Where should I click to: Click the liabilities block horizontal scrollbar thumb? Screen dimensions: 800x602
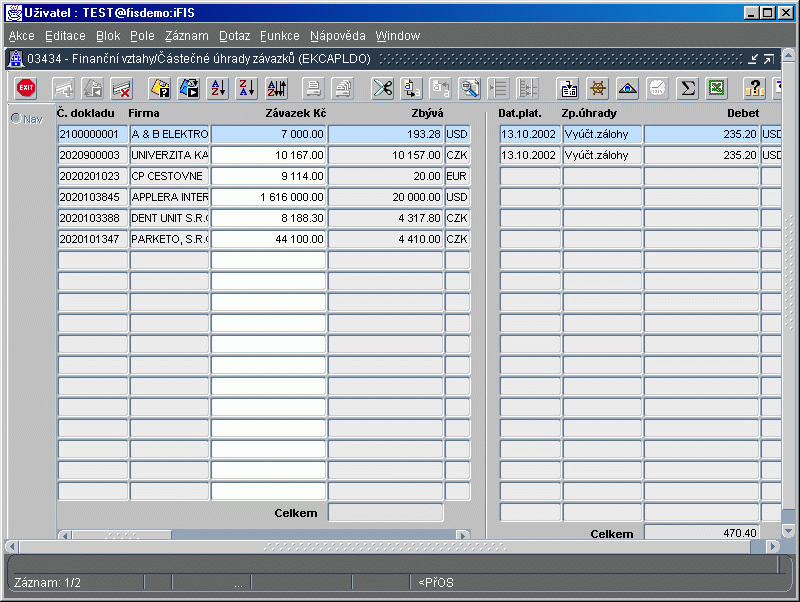pyautogui.click(x=122, y=535)
